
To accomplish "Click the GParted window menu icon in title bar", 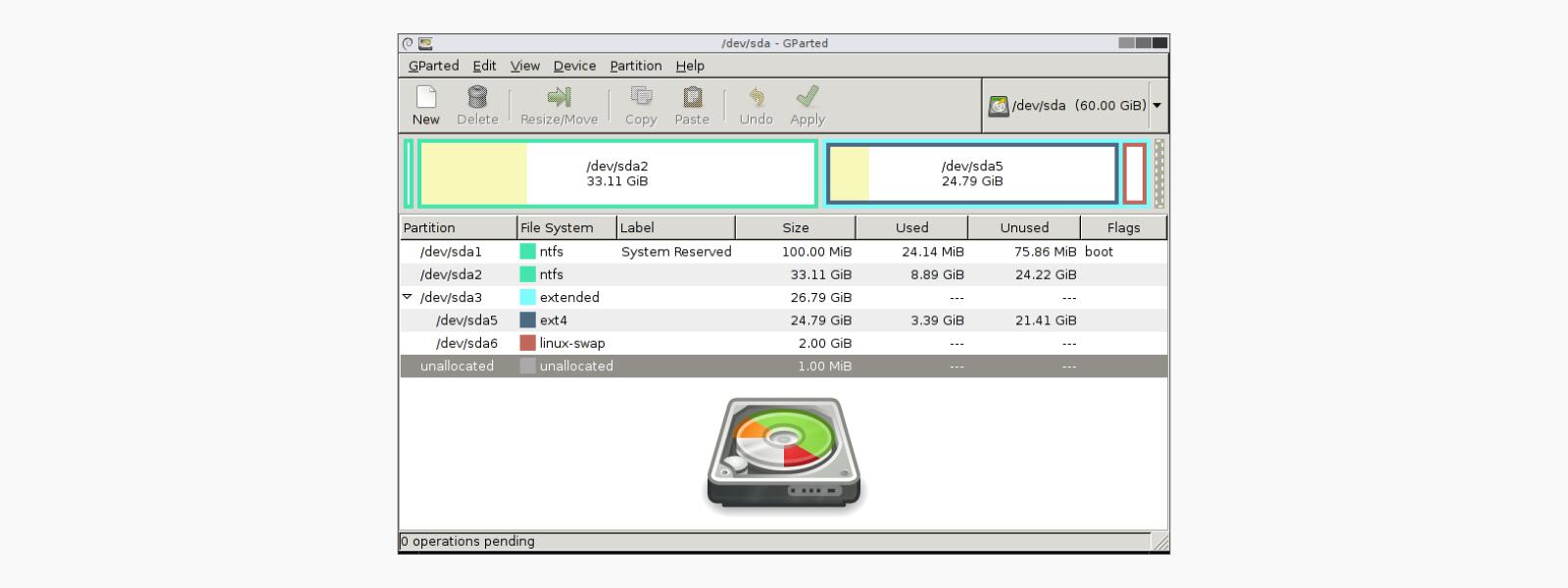I will click(425, 43).
